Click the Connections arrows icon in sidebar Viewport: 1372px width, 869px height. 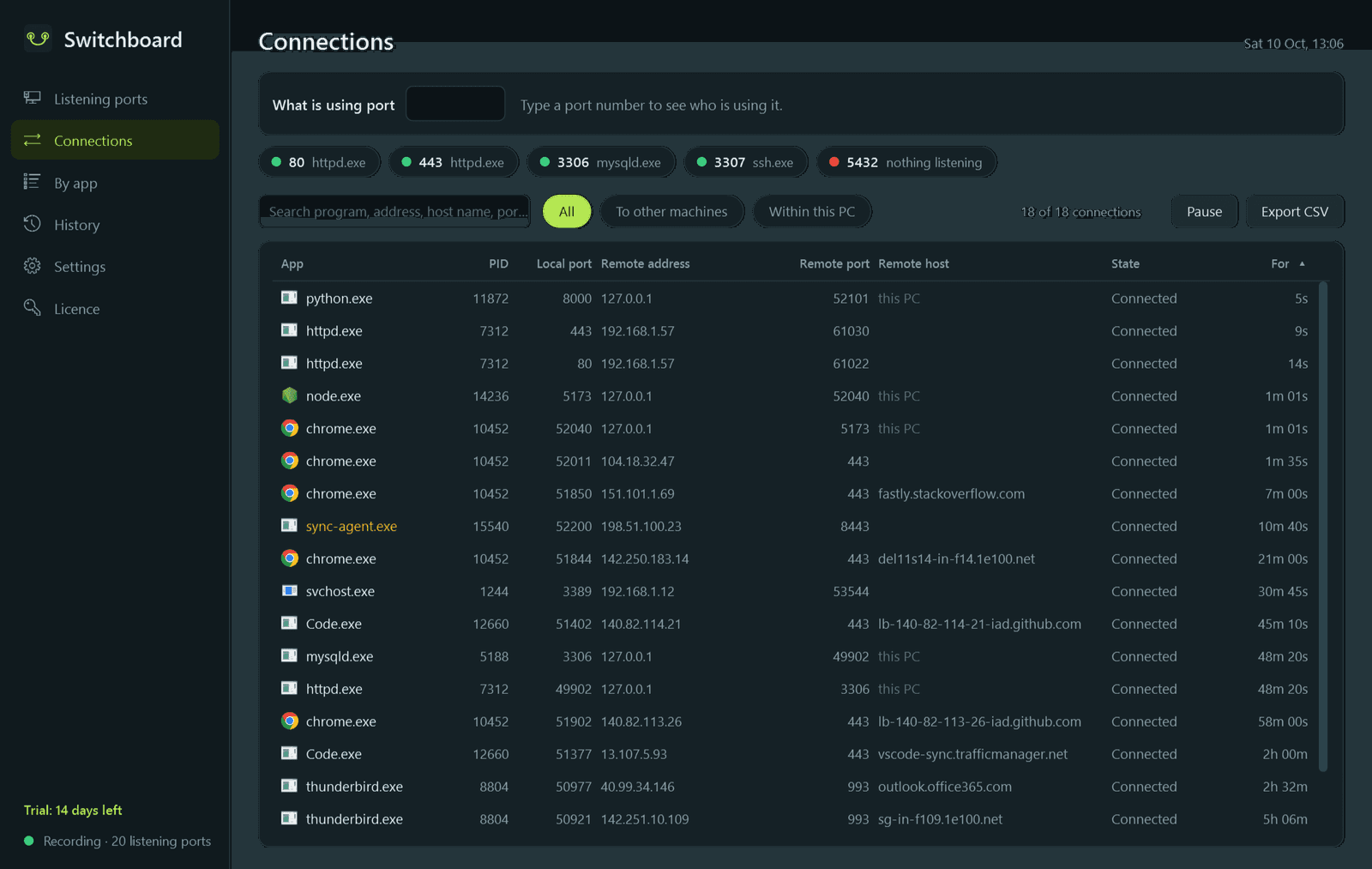tap(32, 140)
